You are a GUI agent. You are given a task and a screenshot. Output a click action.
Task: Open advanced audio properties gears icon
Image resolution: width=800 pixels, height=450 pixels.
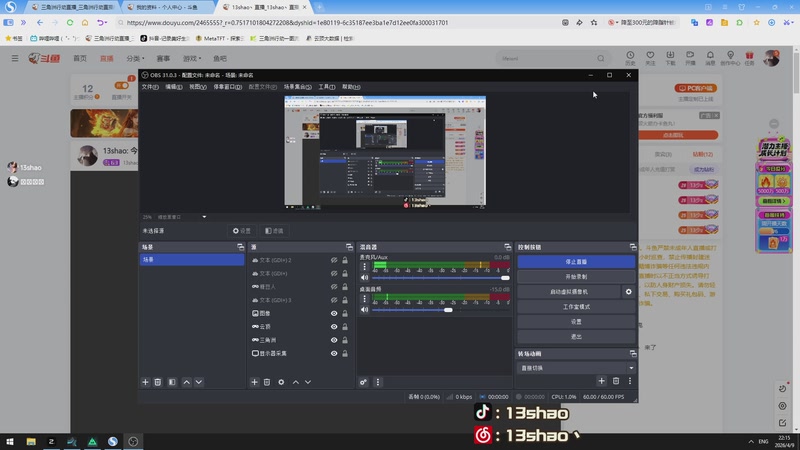[363, 382]
